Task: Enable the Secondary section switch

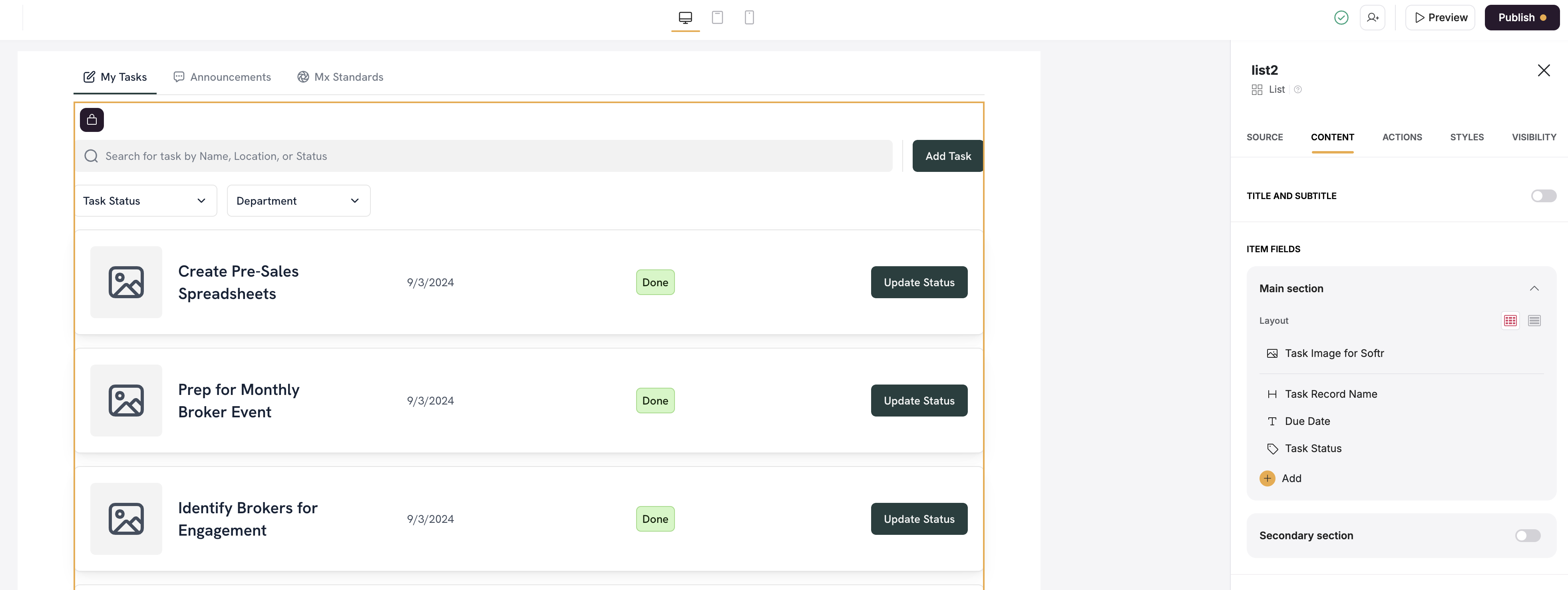Action: pos(1527,536)
